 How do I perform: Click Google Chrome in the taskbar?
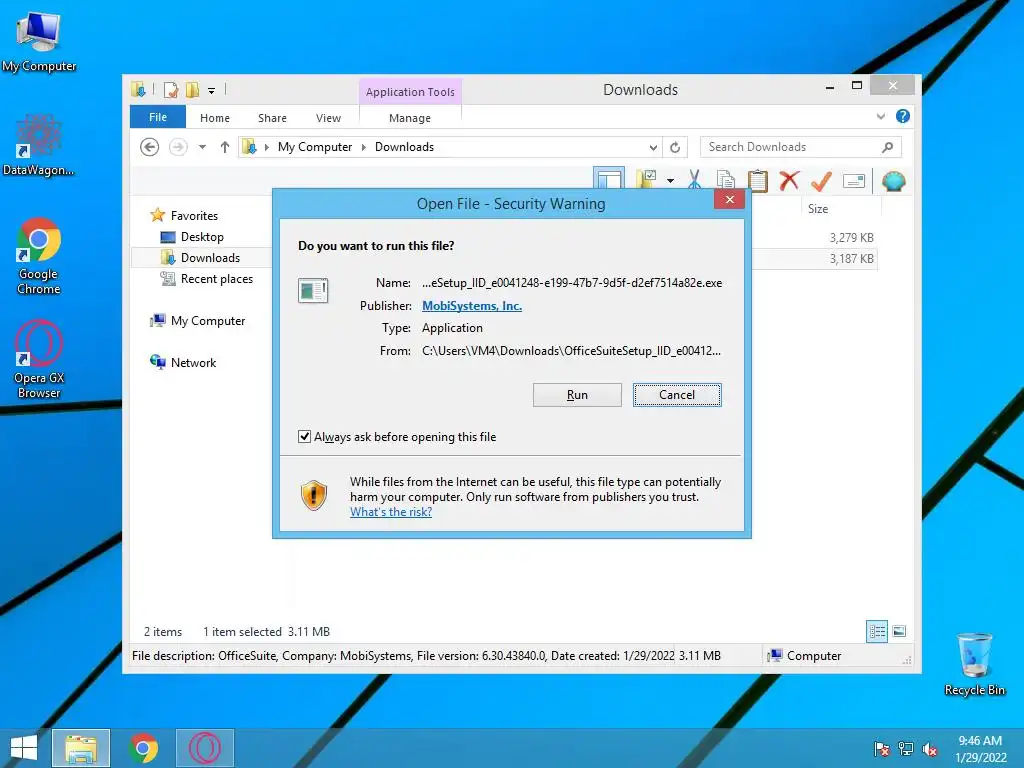143,748
